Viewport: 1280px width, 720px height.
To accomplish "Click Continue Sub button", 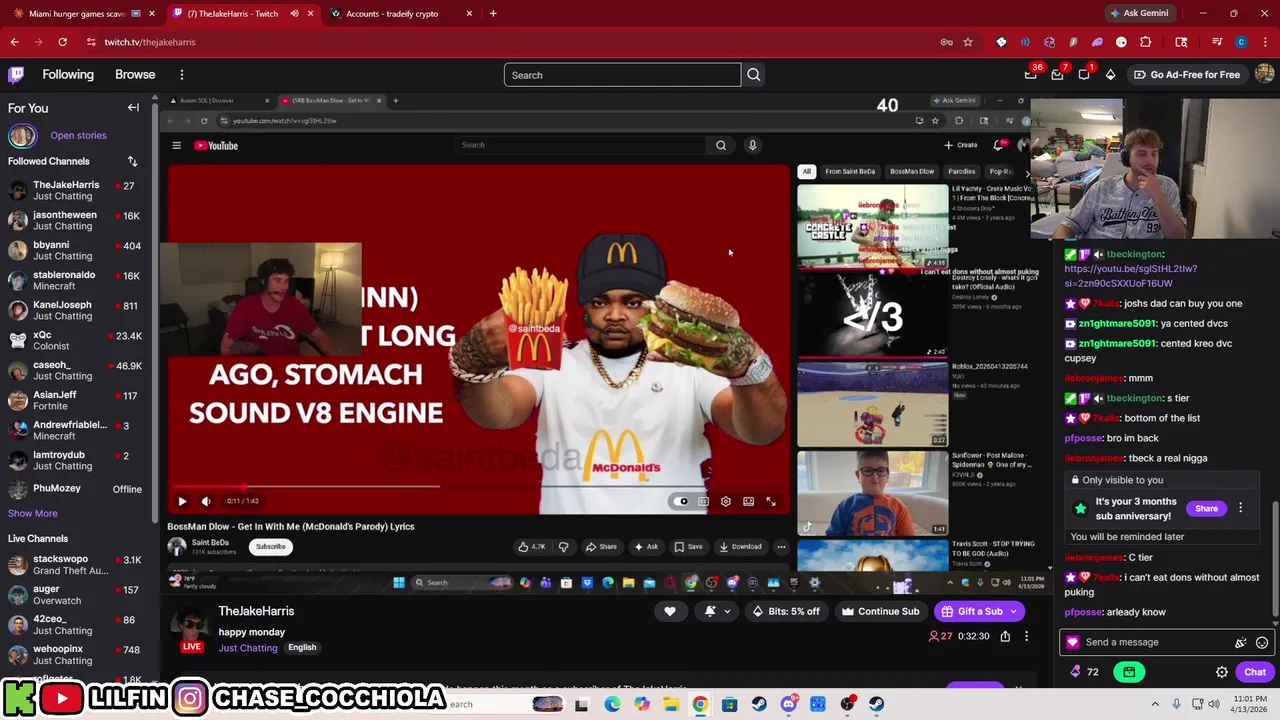I will [880, 611].
